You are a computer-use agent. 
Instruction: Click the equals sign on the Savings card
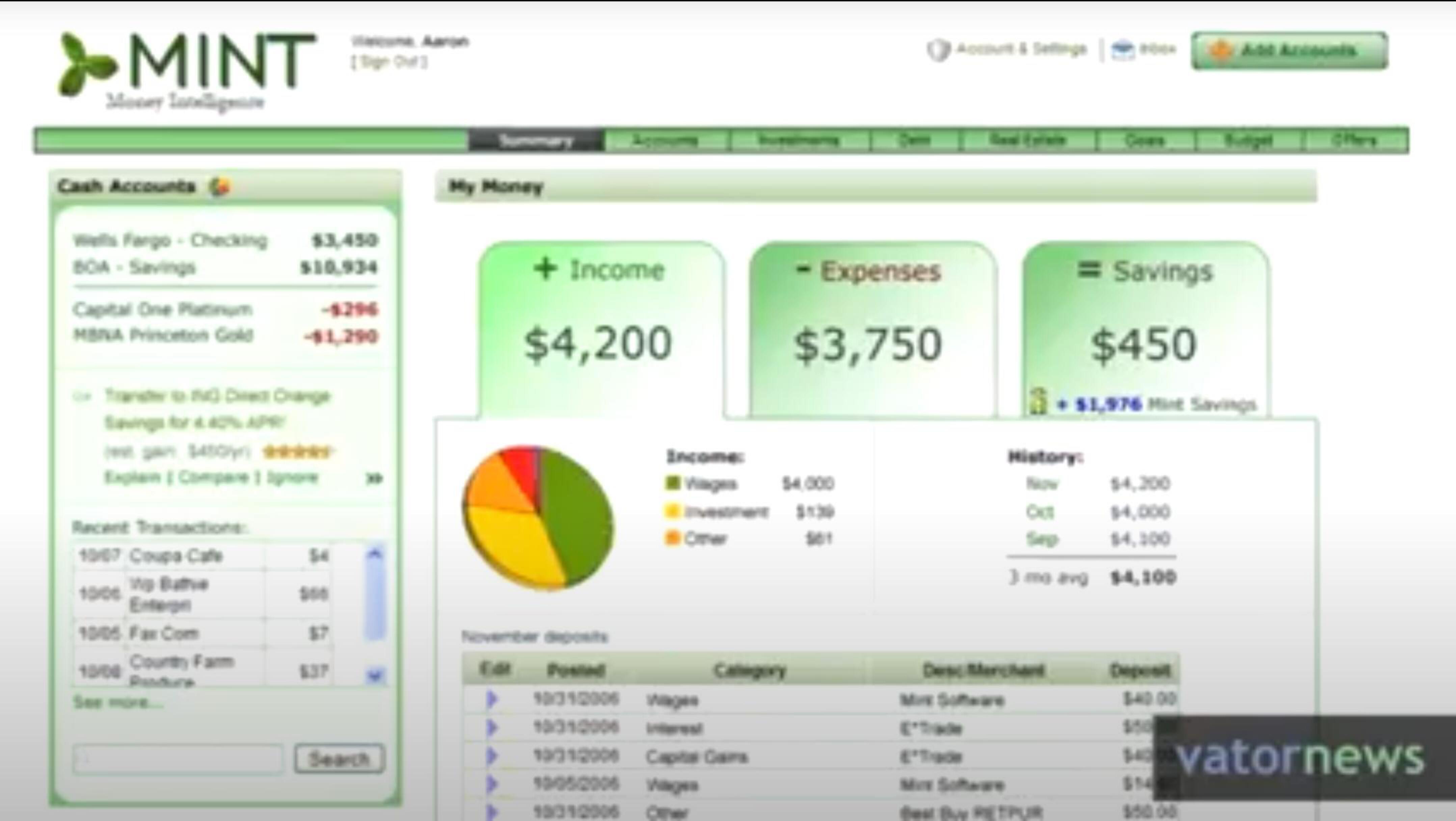pos(1089,270)
